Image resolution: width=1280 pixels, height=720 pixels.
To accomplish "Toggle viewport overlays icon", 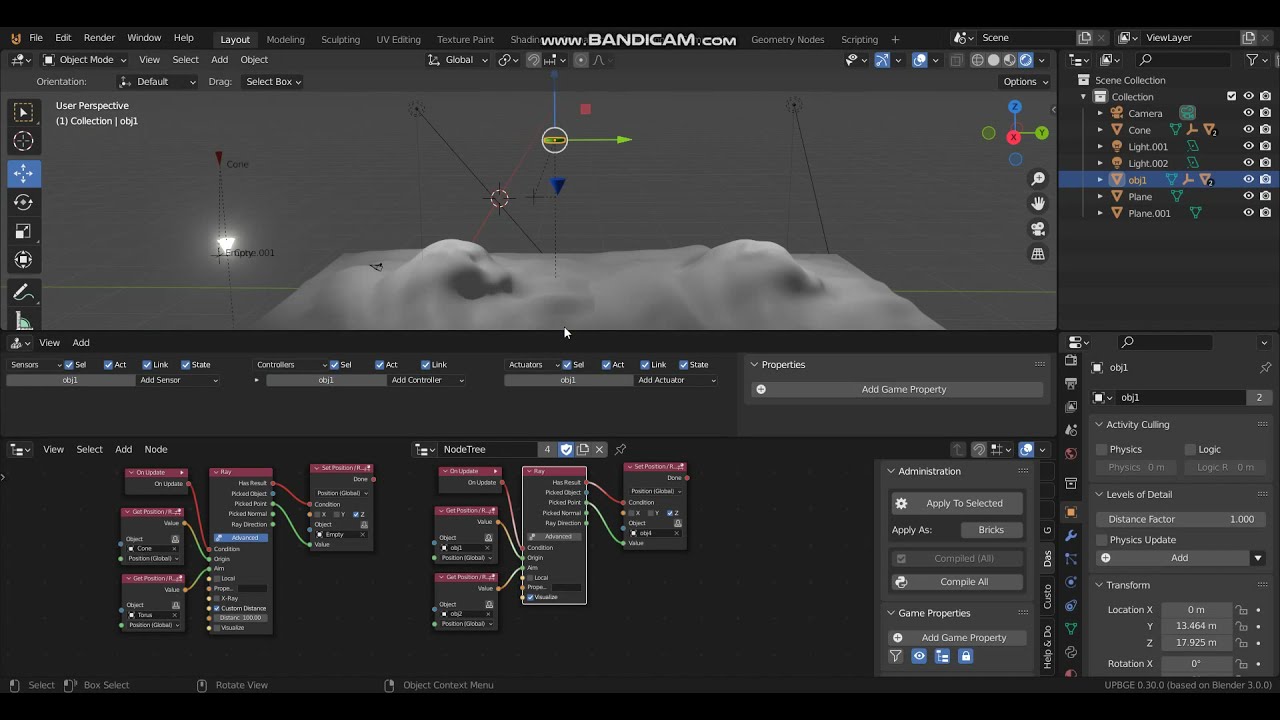I will tap(920, 60).
